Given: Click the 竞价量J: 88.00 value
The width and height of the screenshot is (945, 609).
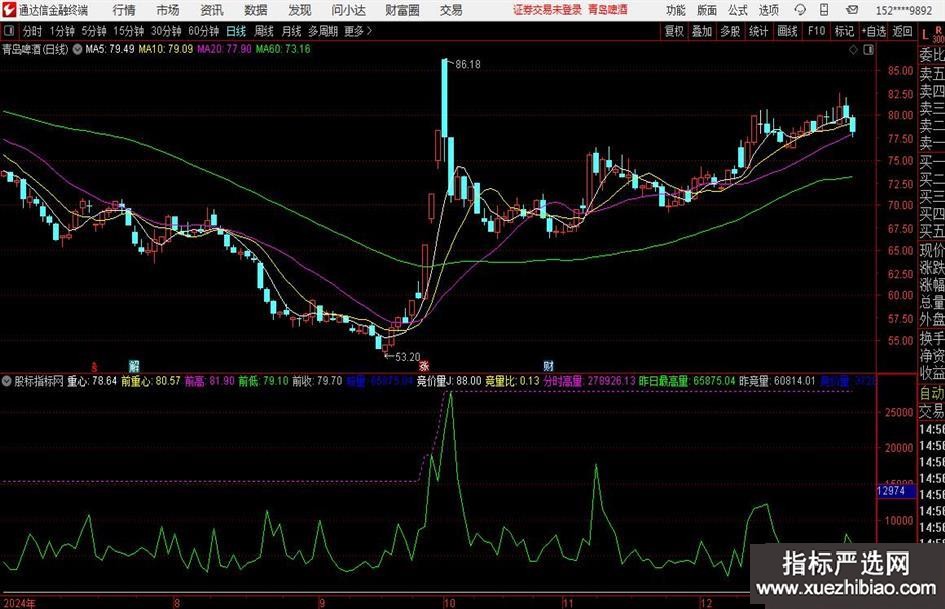Looking at the screenshot, I should coord(449,381).
